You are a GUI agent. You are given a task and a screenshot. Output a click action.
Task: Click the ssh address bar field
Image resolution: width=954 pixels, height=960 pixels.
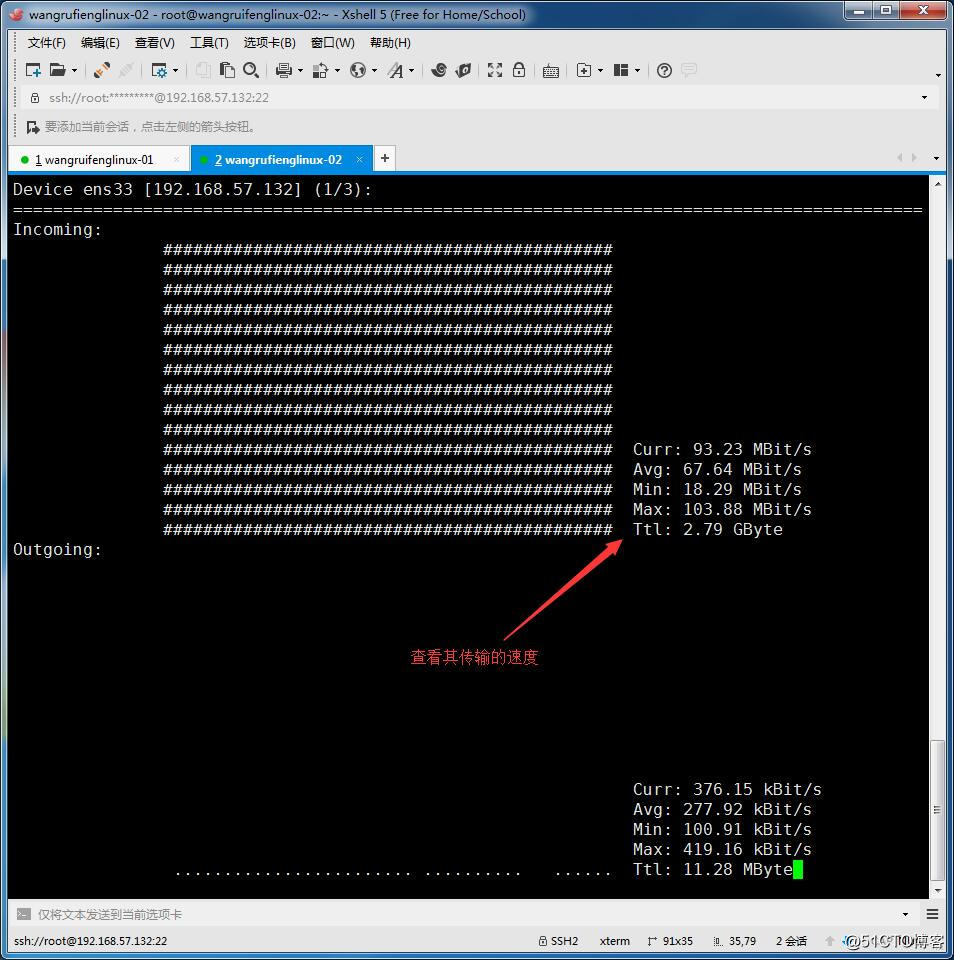tap(478, 97)
